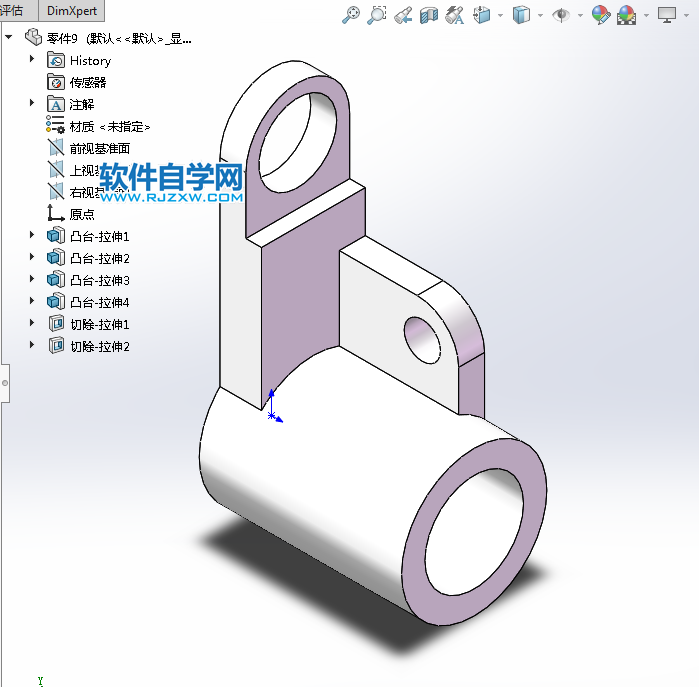Image resolution: width=699 pixels, height=687 pixels.
Task: Select the 凸台-拉伸2 feature icon
Action: (x=56, y=257)
